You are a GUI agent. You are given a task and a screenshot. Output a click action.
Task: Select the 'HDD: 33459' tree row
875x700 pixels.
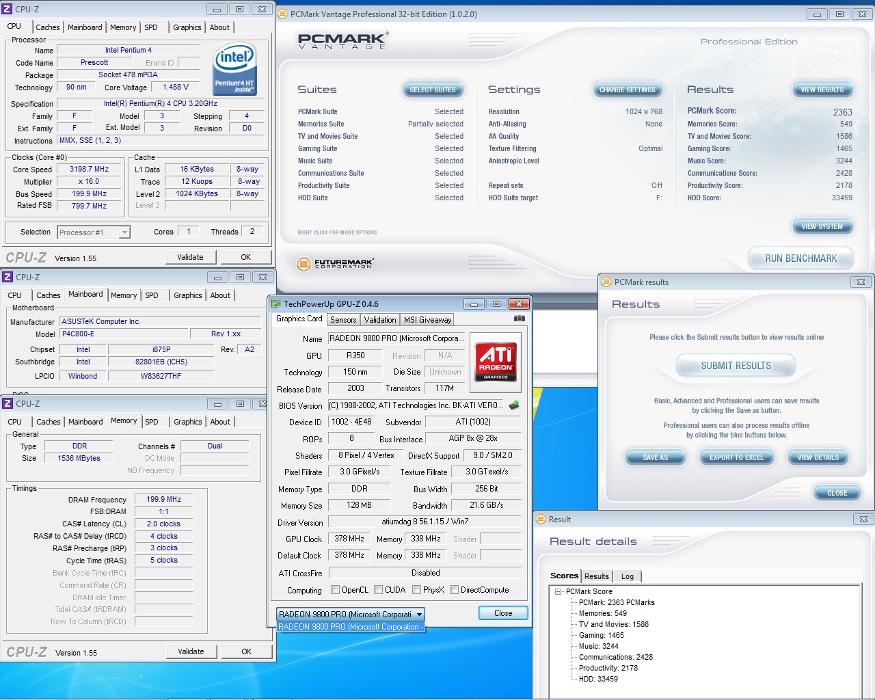[598, 679]
